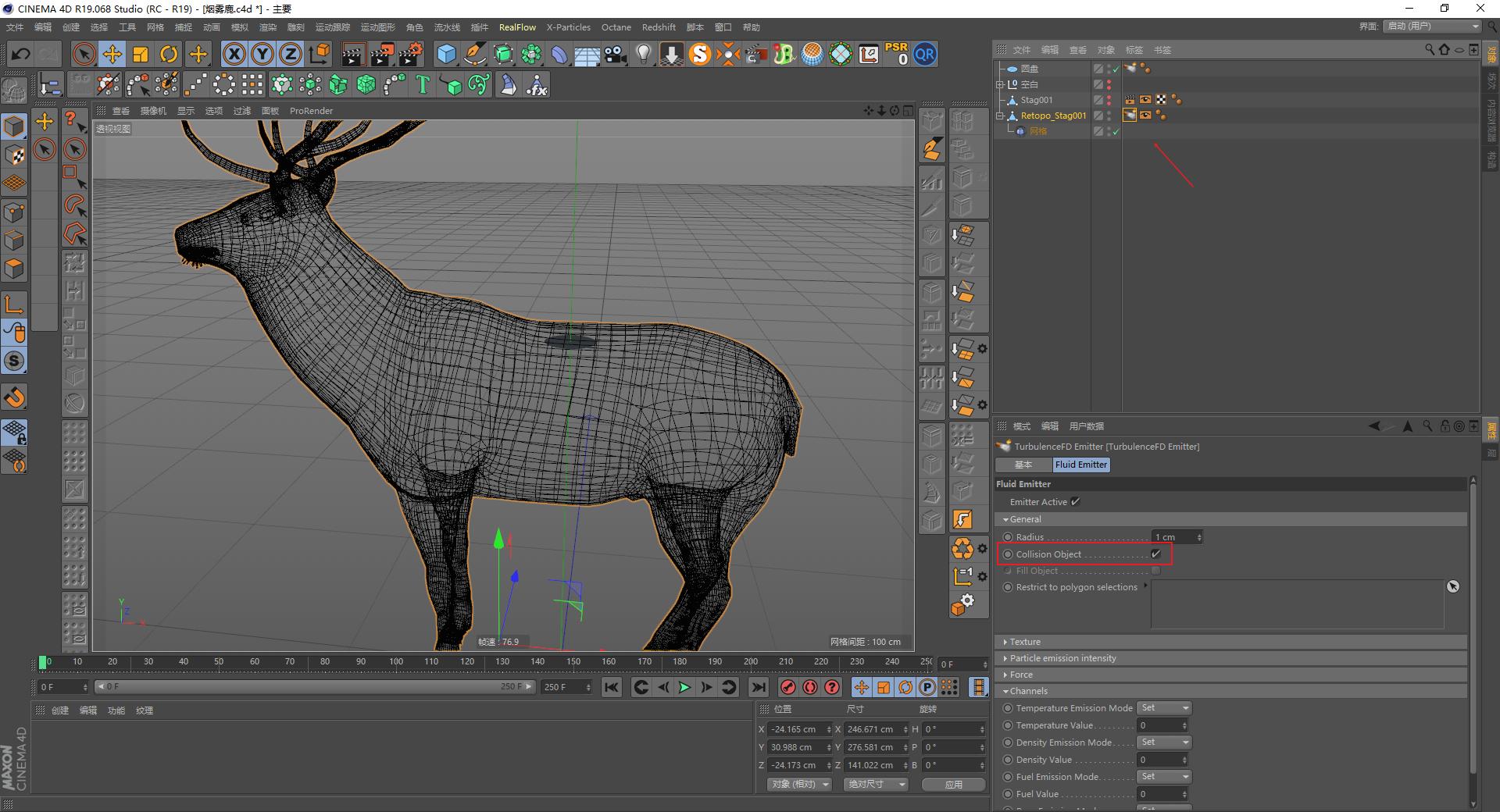Screen dimensions: 1500x812
Task: Lock the Y axis using the Y icon
Action: click(262, 54)
